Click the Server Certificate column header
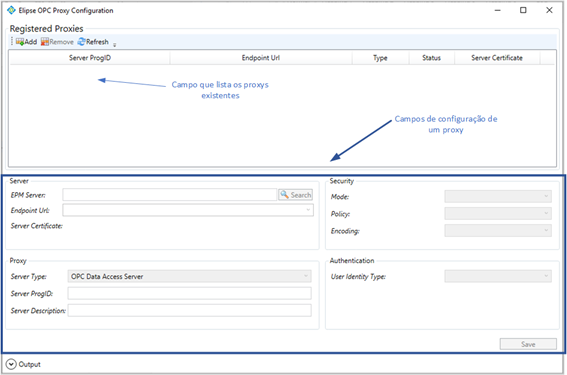Screen dimensions: 567x375 (497, 58)
